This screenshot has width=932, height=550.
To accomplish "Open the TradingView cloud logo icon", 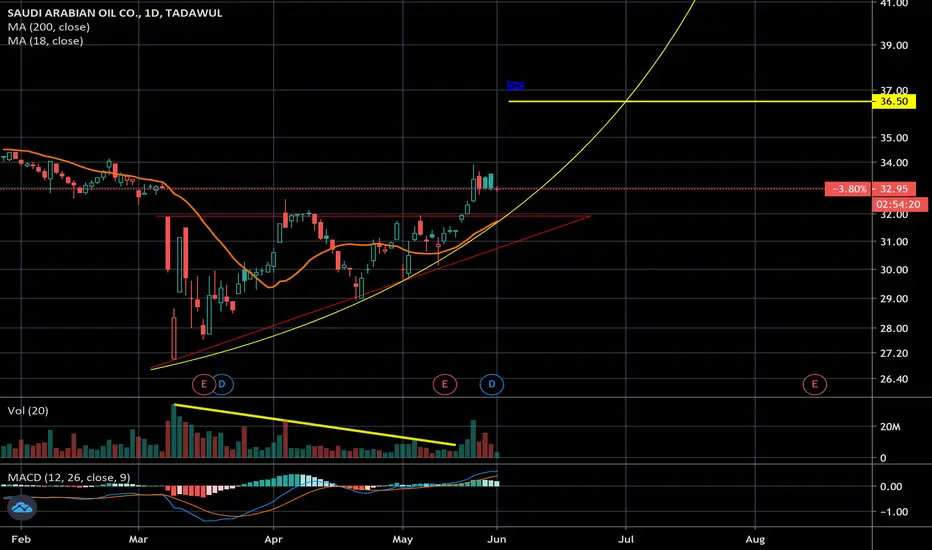I will [22, 508].
